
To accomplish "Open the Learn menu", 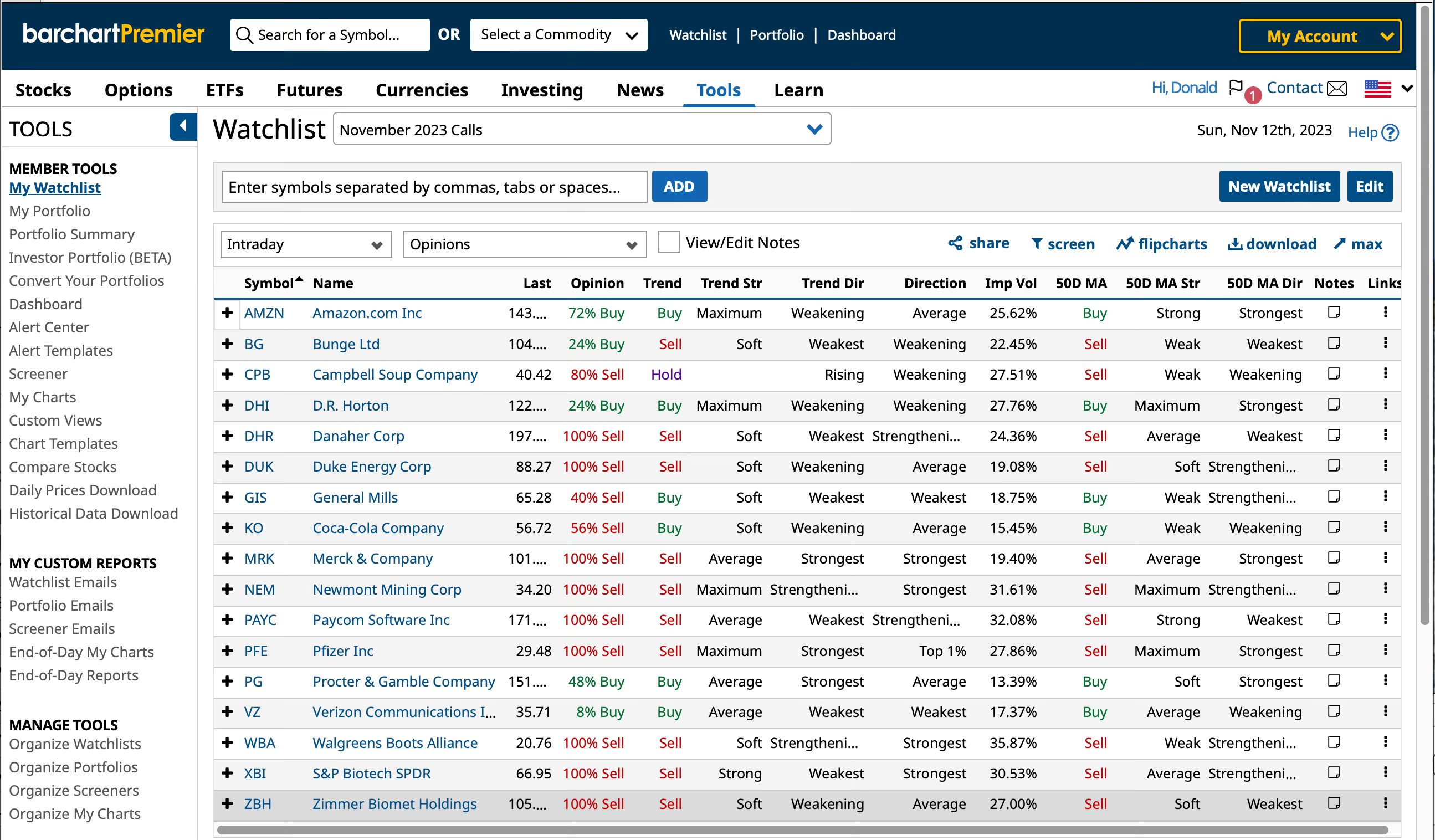I will click(x=798, y=90).
